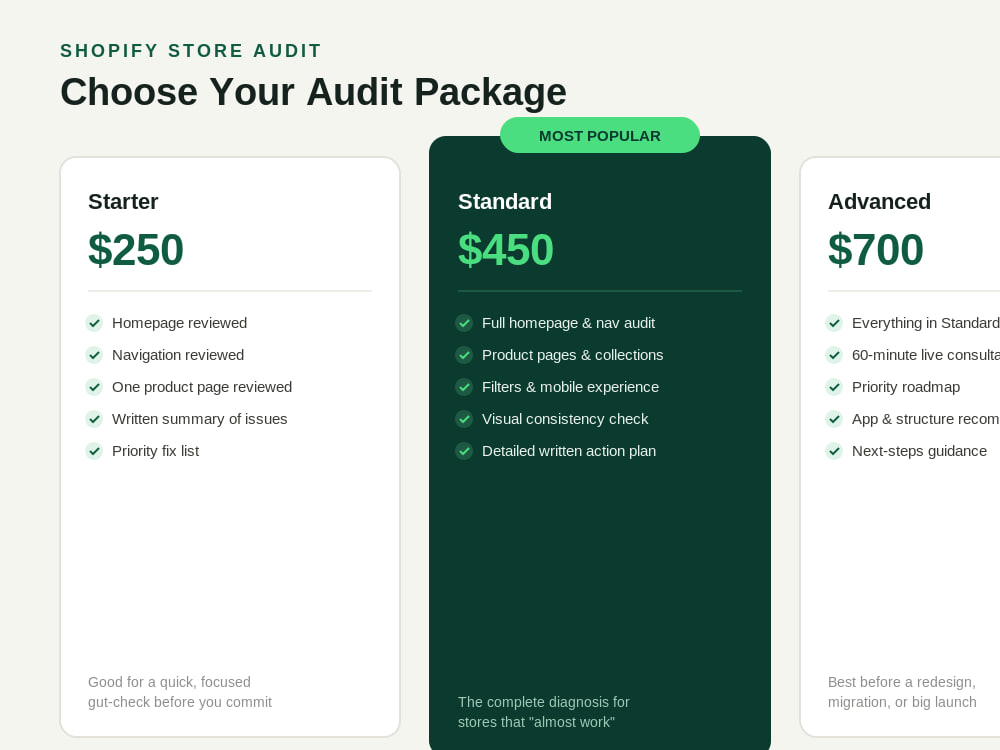Screen dimensions: 1000x750
Task: Click the MOST POPULAR badge
Action: [x=600, y=135]
